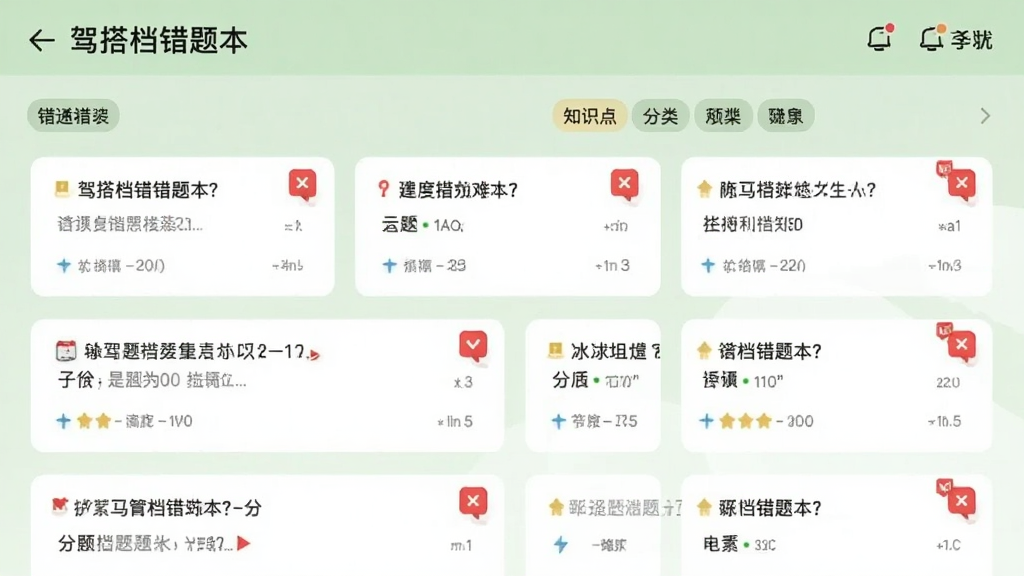Viewport: 1024px width, 576px height.
Task: Click the star icon on the faded bottom card
Action: click(x=556, y=507)
